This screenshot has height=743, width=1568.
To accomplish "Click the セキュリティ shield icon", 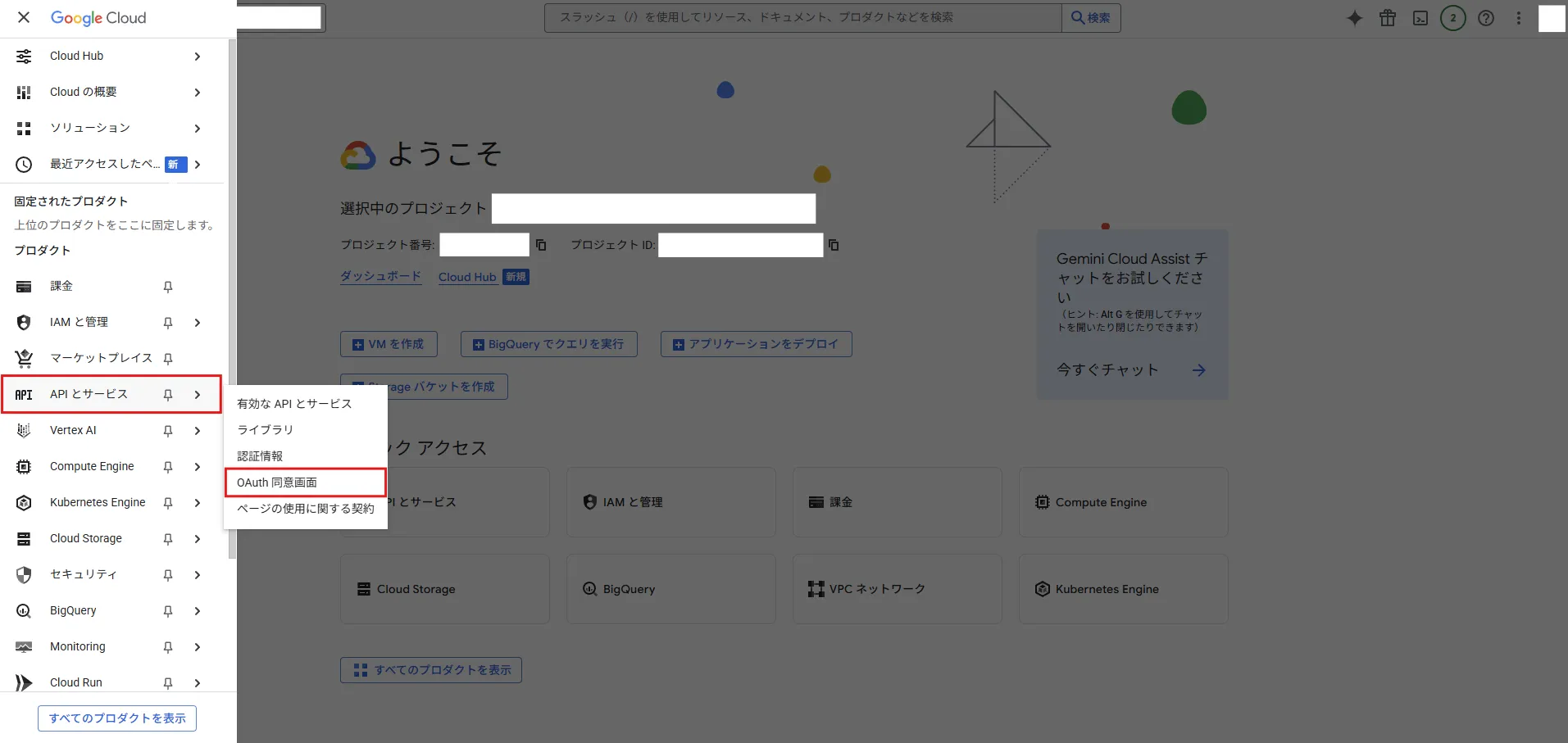I will pos(24,575).
